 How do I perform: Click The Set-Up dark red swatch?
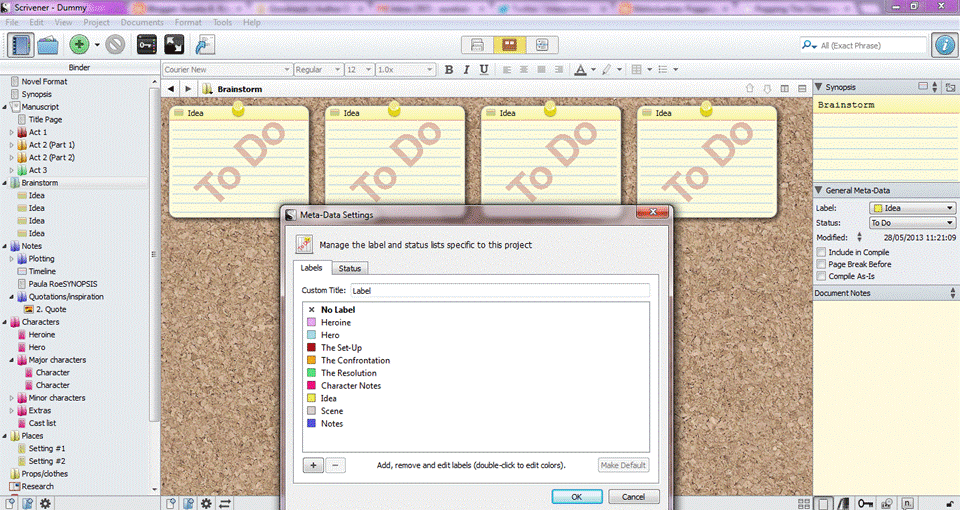coord(312,347)
